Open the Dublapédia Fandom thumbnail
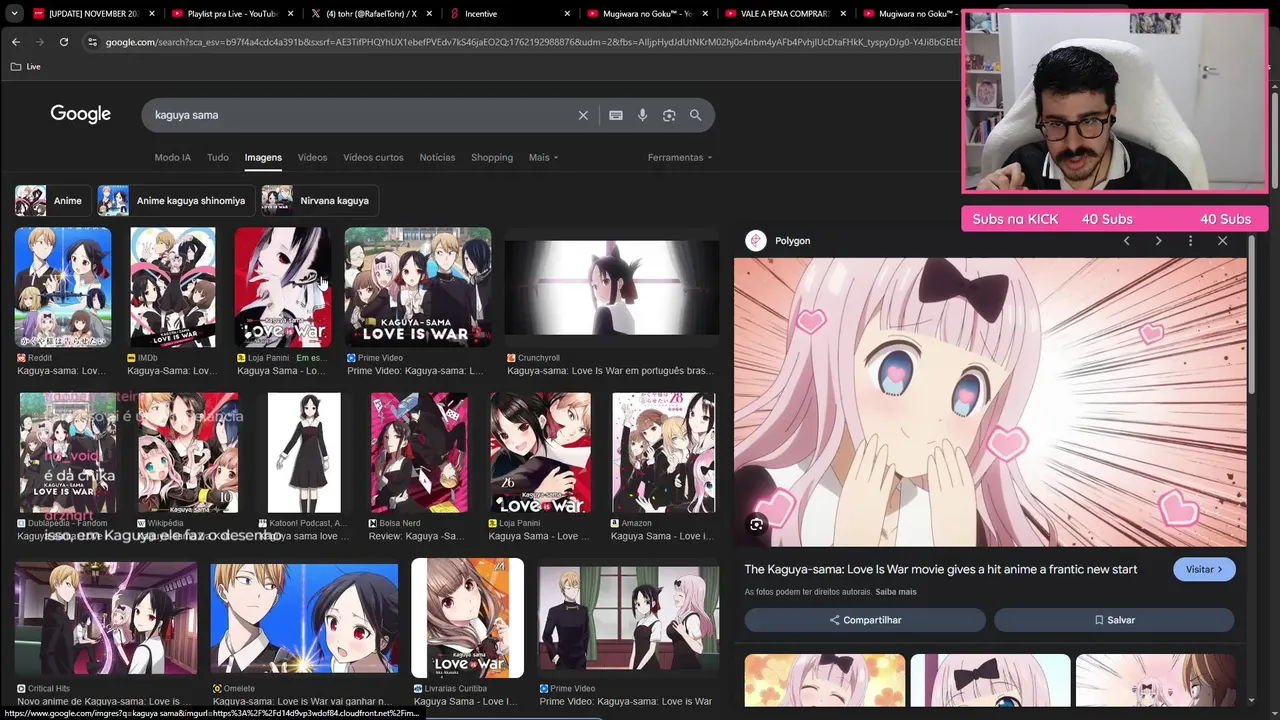The height and width of the screenshot is (720, 1280). pyautogui.click(x=68, y=452)
